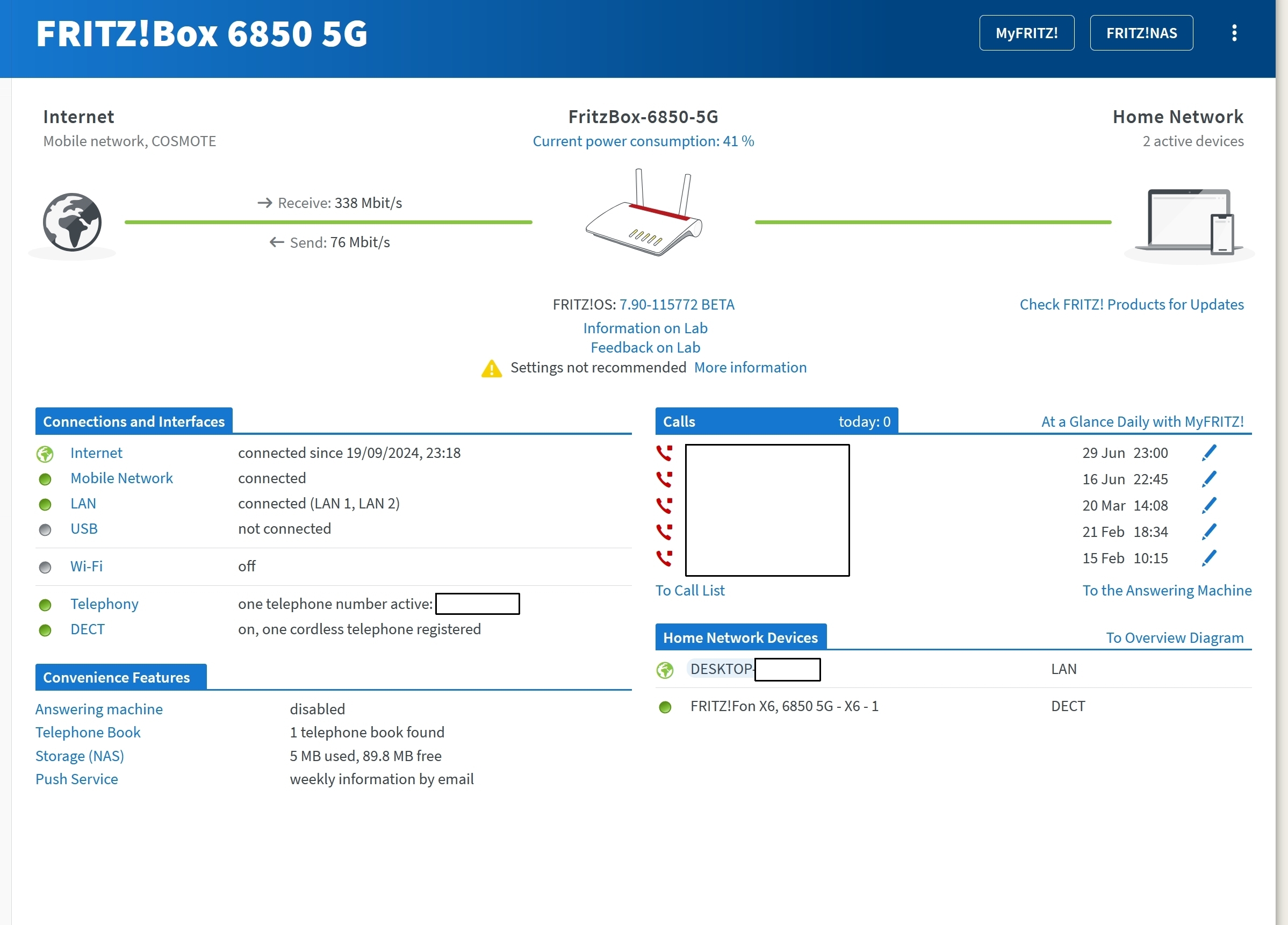Screen dimensions: 1288x925
Task: Click gray status dot for USB
Action: click(x=45, y=529)
